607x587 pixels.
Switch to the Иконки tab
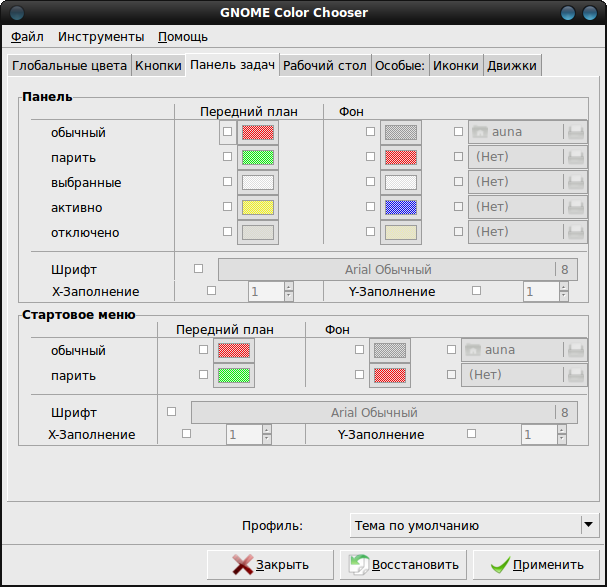(x=456, y=65)
